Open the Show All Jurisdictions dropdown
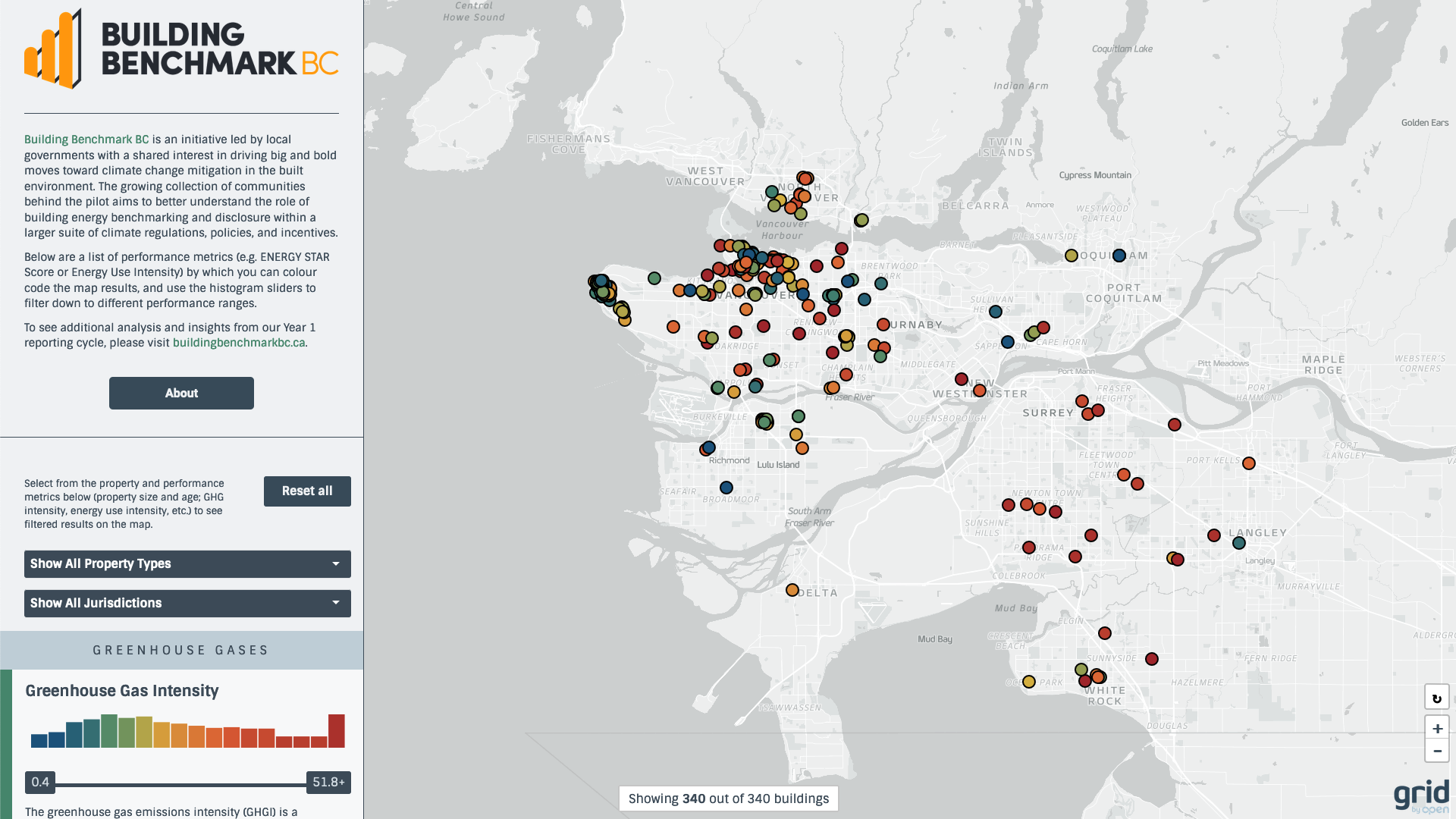Viewport: 1456px width, 819px height. pos(187,603)
